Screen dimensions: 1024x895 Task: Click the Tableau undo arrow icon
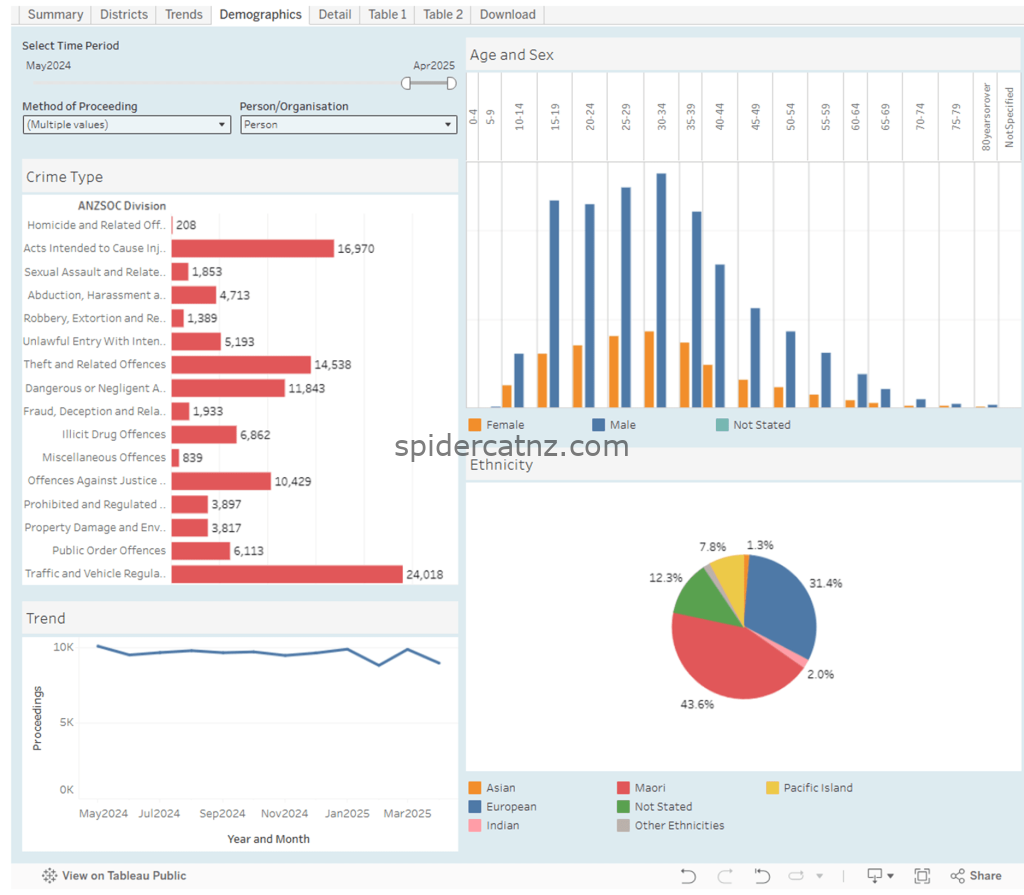pyautogui.click(x=688, y=875)
